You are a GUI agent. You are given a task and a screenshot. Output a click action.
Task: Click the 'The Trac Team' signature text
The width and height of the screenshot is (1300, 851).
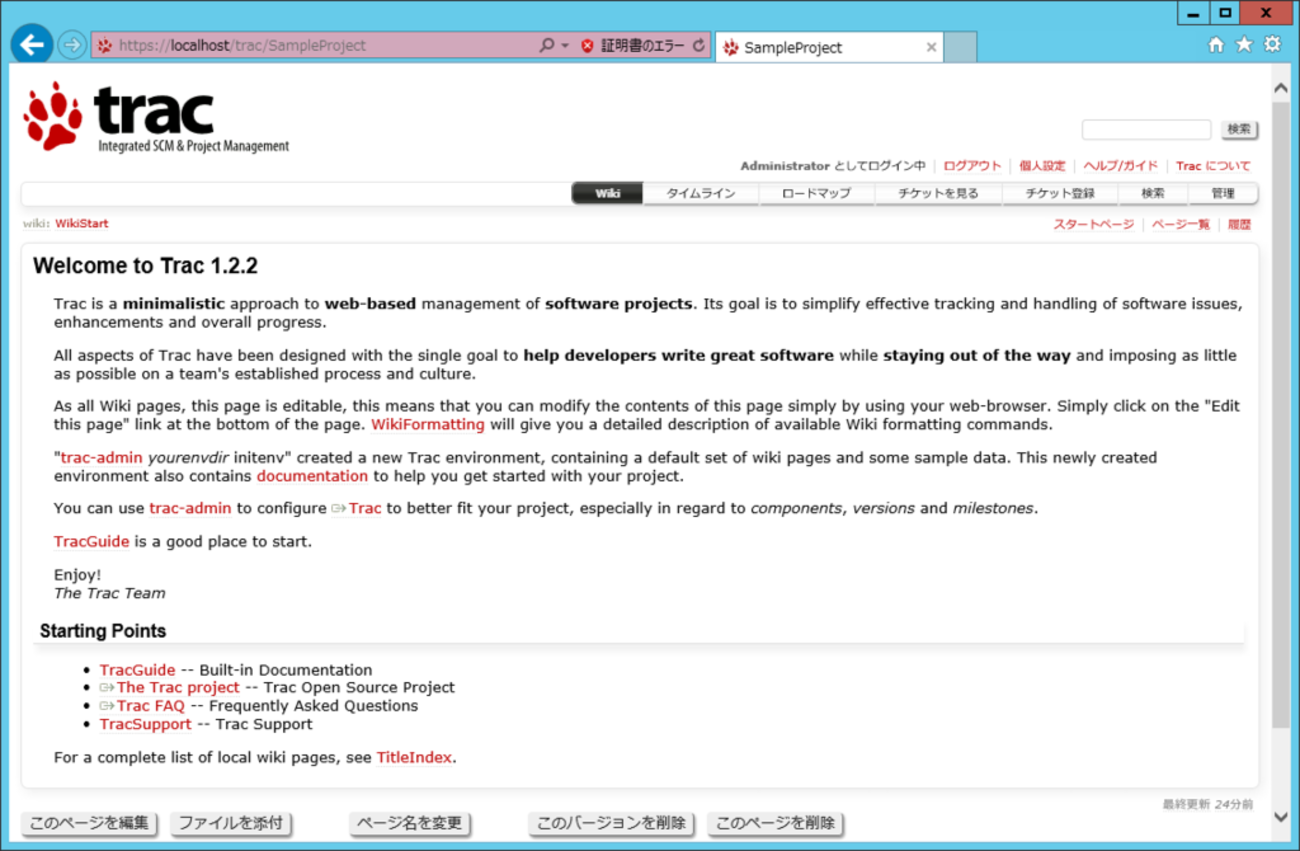[x=110, y=593]
